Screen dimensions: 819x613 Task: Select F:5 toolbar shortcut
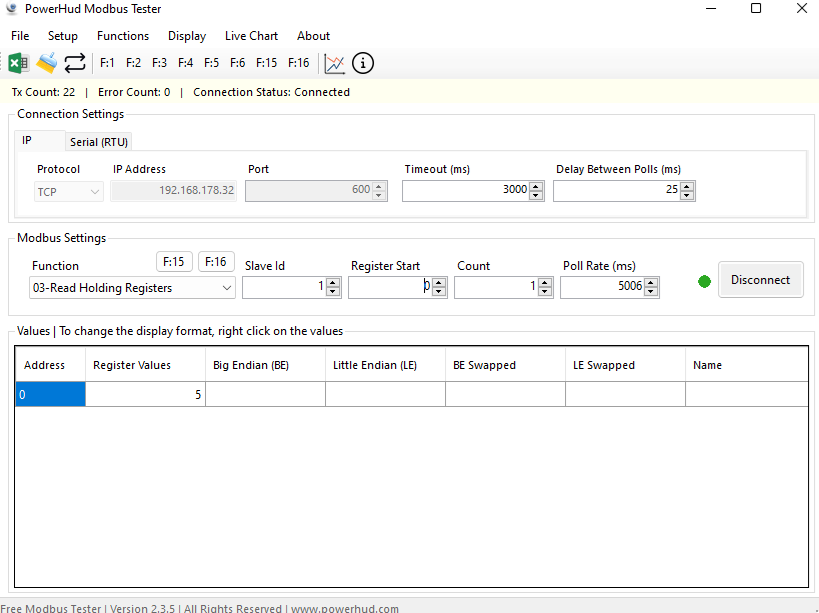[x=212, y=63]
